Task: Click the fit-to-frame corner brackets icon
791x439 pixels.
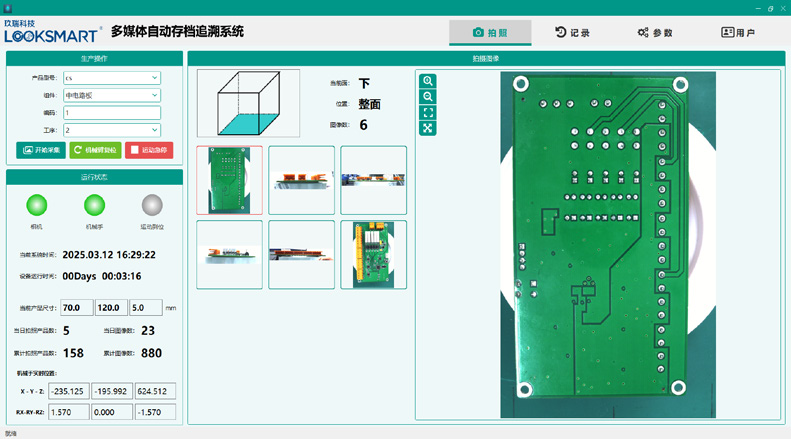Action: pyautogui.click(x=428, y=112)
